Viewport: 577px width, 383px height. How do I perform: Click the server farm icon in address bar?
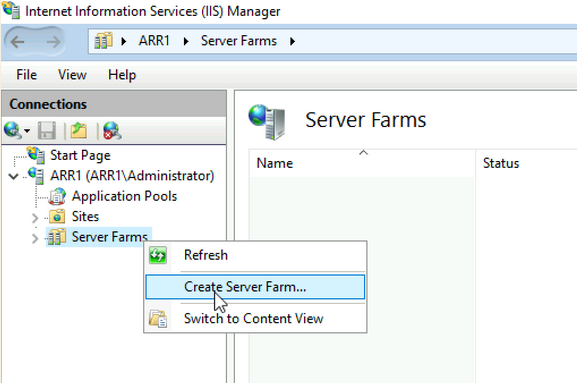(x=103, y=41)
